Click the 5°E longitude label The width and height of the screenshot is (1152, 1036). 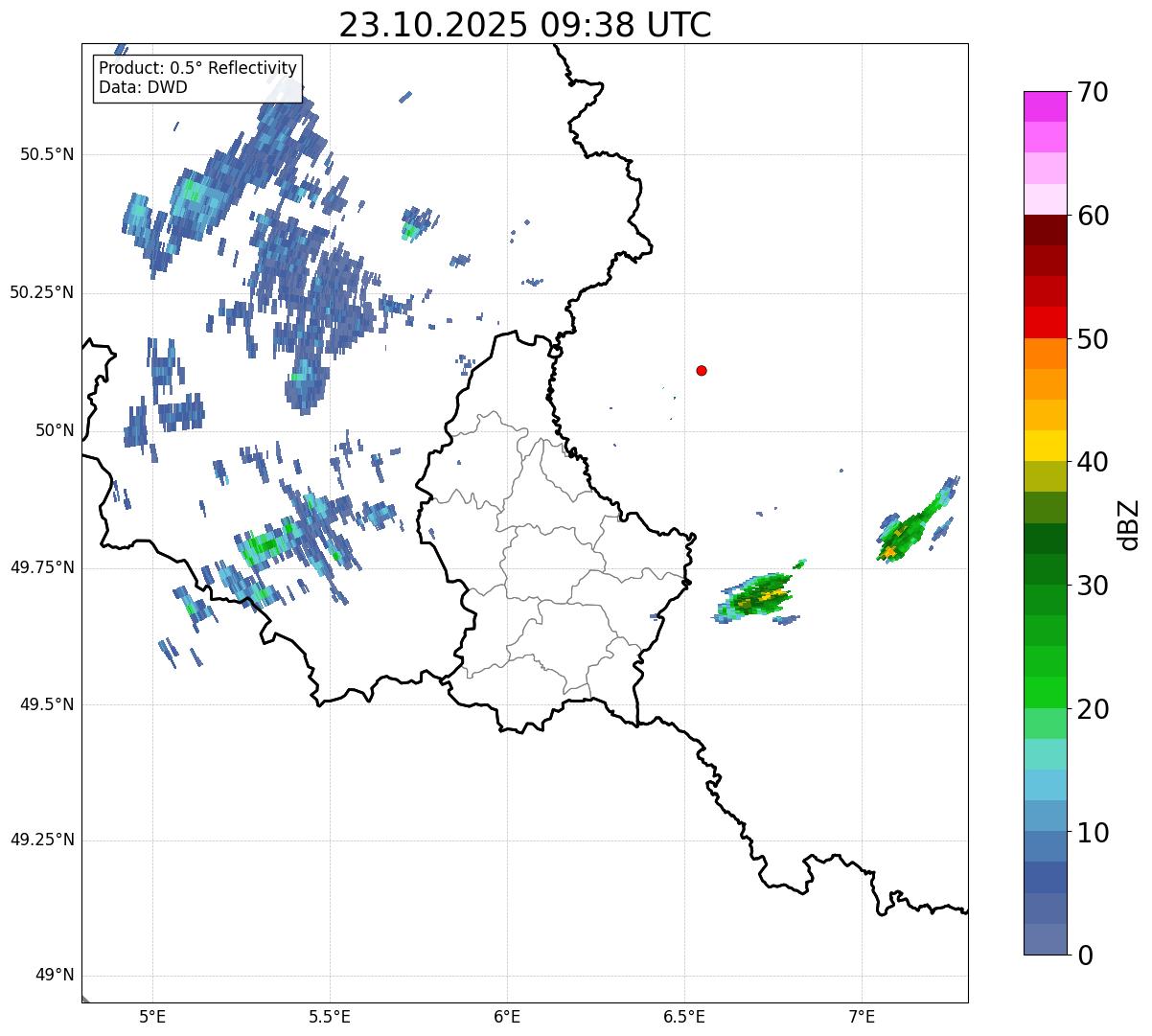point(152,1017)
